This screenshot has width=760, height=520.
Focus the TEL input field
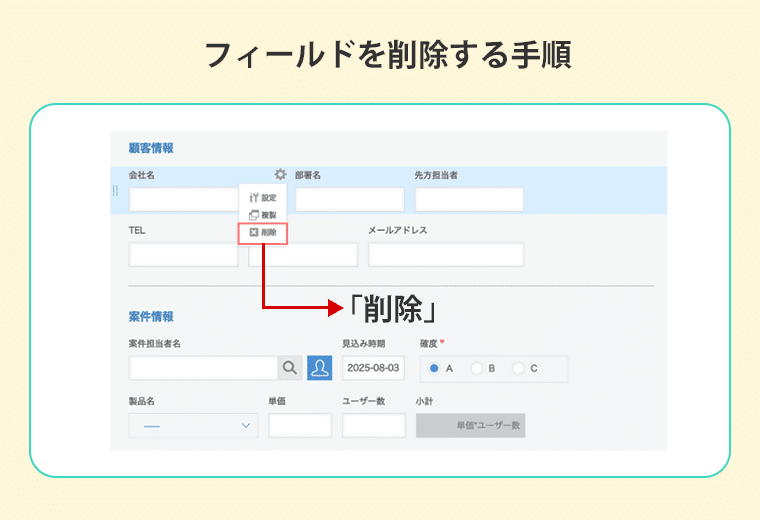coord(184,254)
